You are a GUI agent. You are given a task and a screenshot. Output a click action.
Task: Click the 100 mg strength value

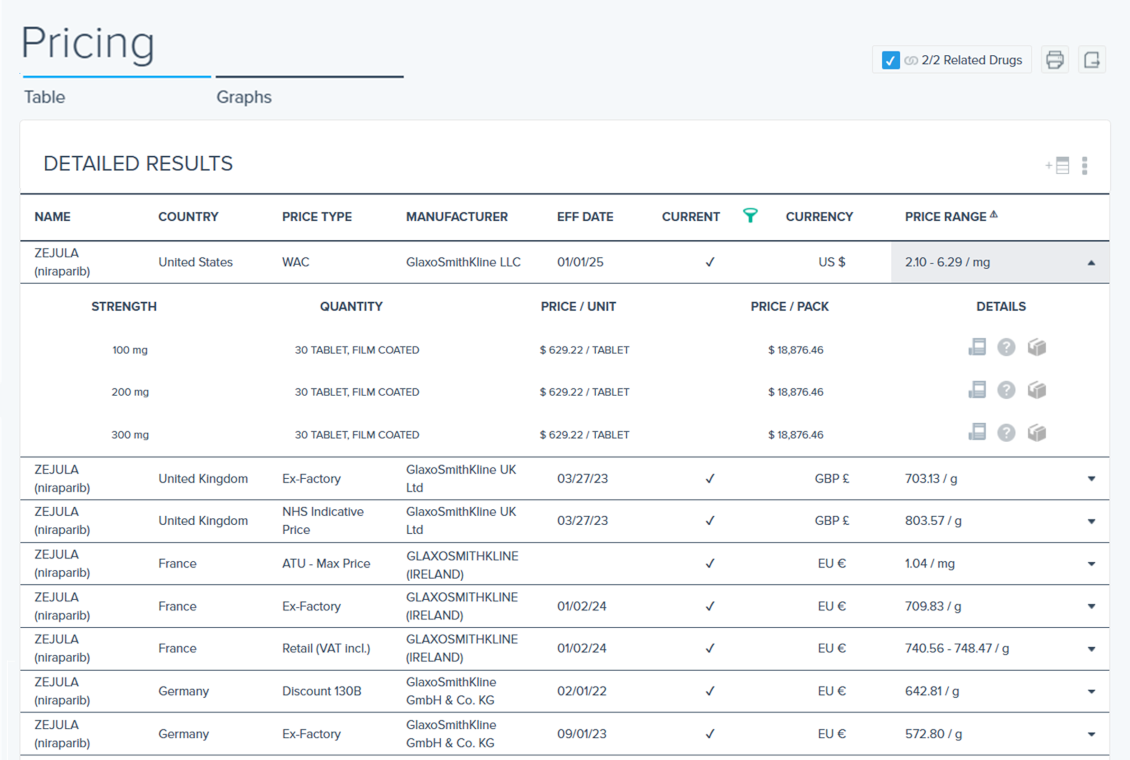(130, 349)
